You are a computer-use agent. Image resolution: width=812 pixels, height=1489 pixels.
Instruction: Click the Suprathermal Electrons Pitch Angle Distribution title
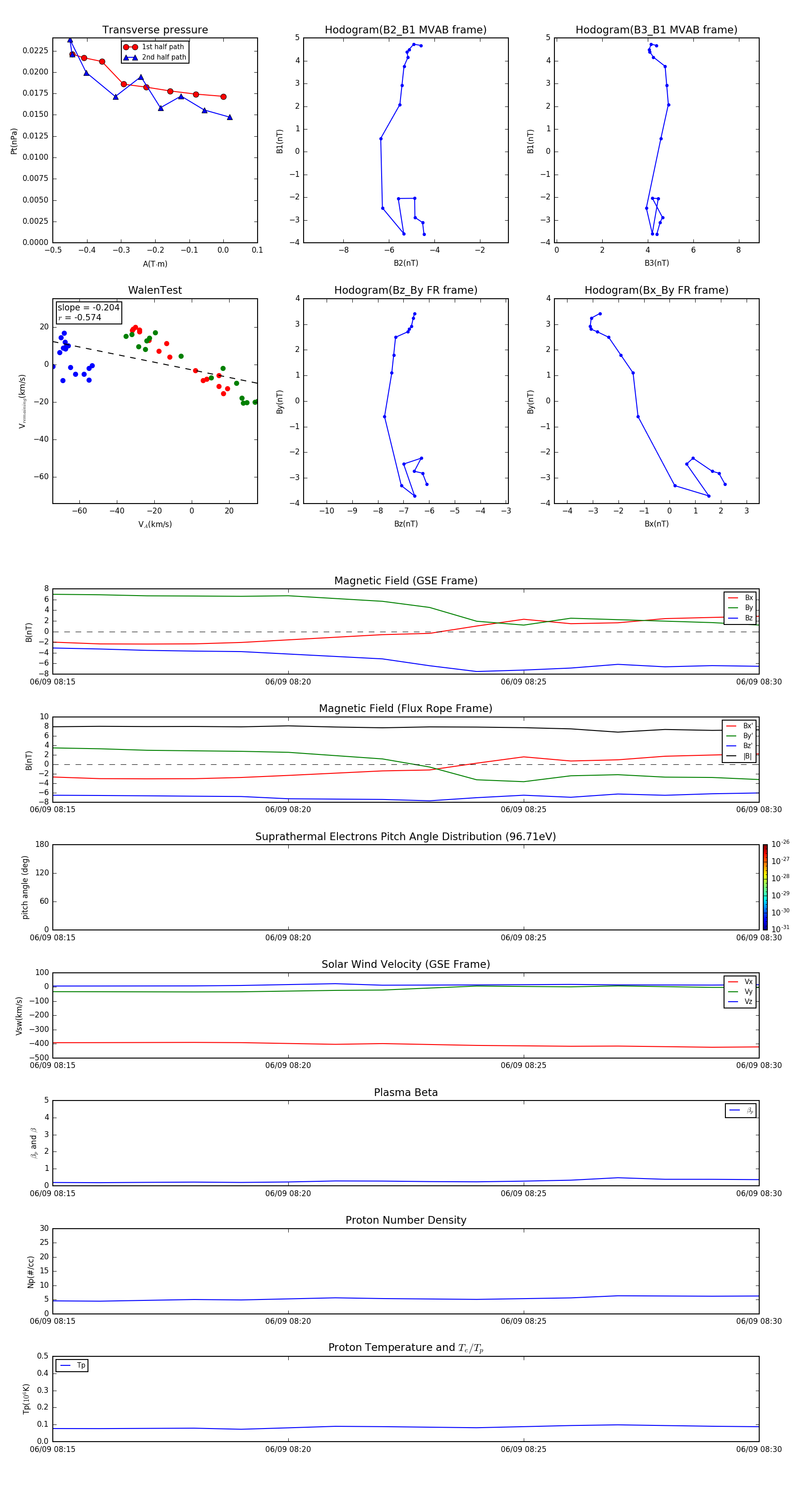point(406,837)
